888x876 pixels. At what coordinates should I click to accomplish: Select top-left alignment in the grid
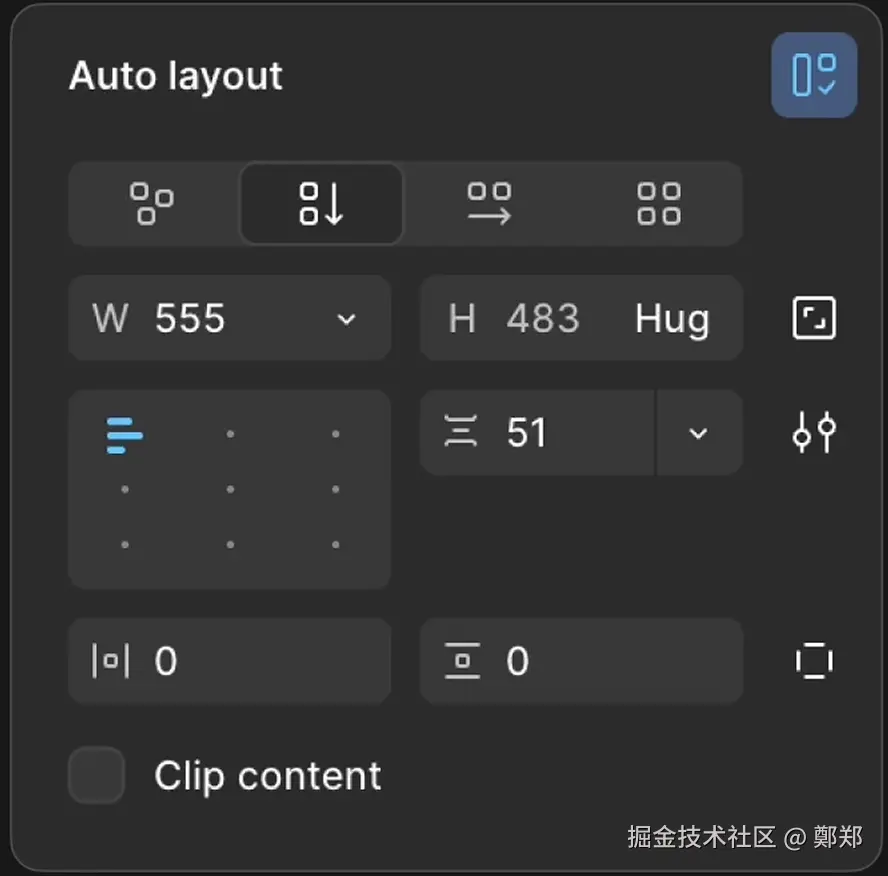point(125,435)
